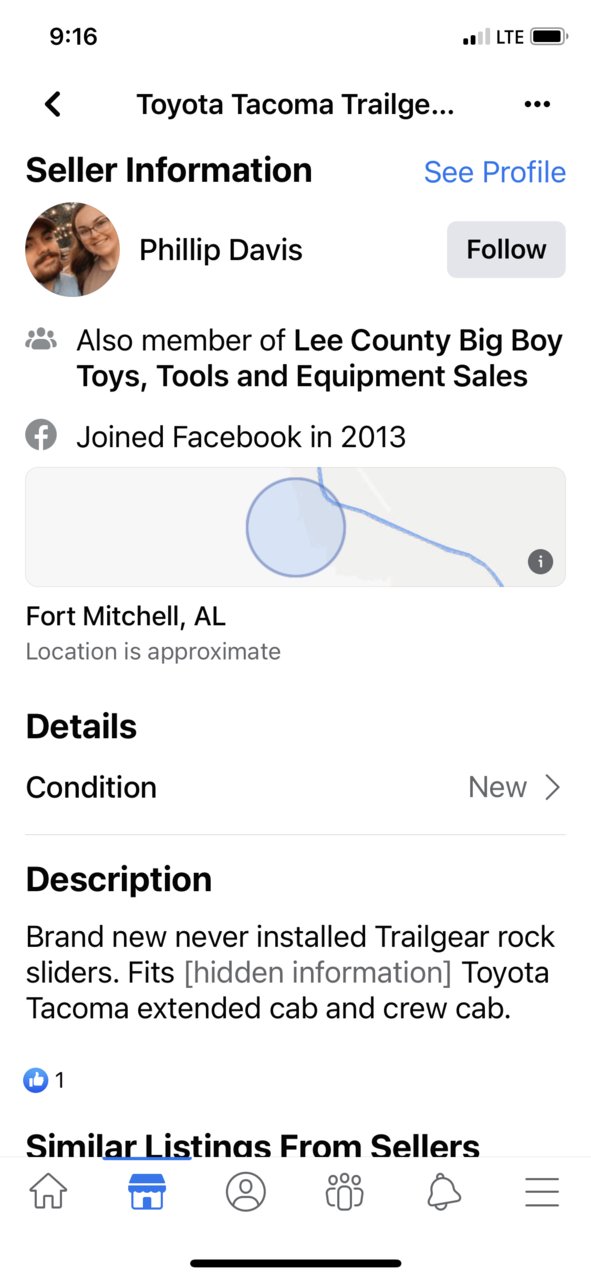Viewport: 591px width, 1280px height.
Task: Select the Marketplace storefront icon
Action: [147, 1192]
